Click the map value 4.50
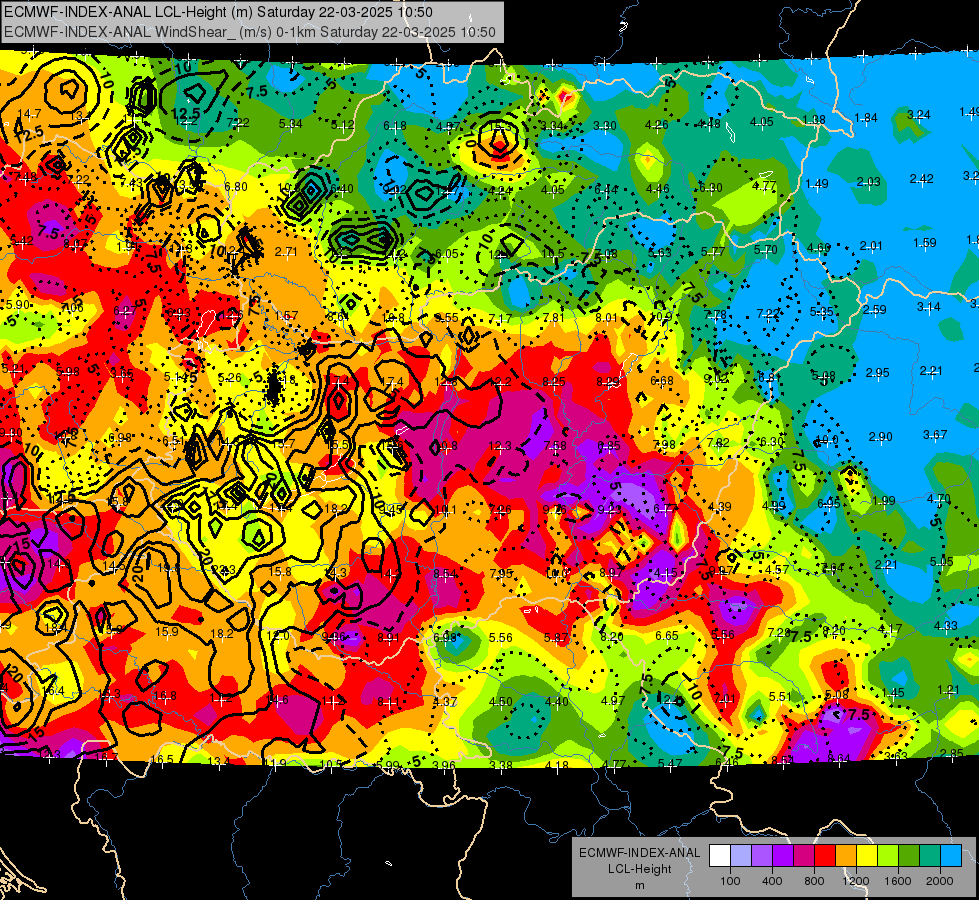979x900 pixels. coord(501,701)
